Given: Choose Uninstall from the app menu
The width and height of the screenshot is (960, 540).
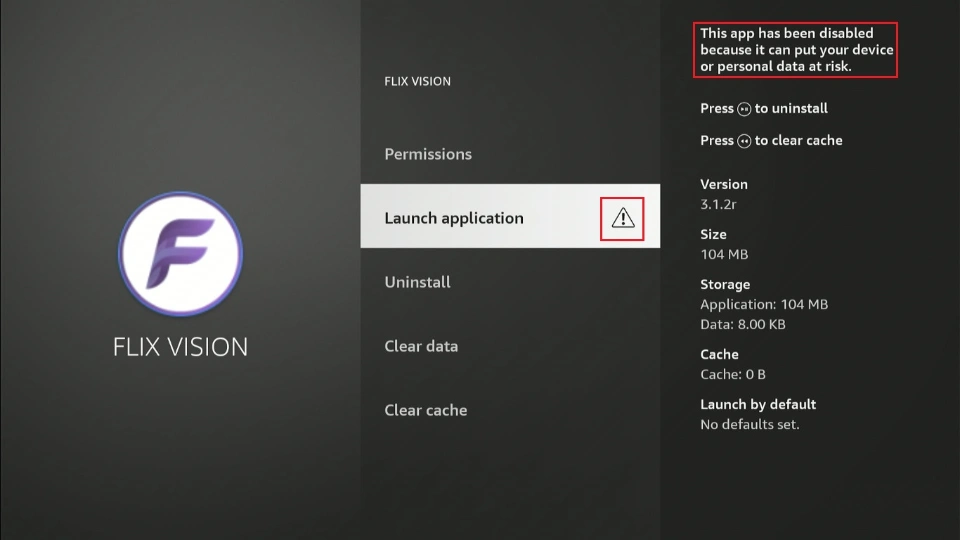Looking at the screenshot, I should (x=510, y=282).
